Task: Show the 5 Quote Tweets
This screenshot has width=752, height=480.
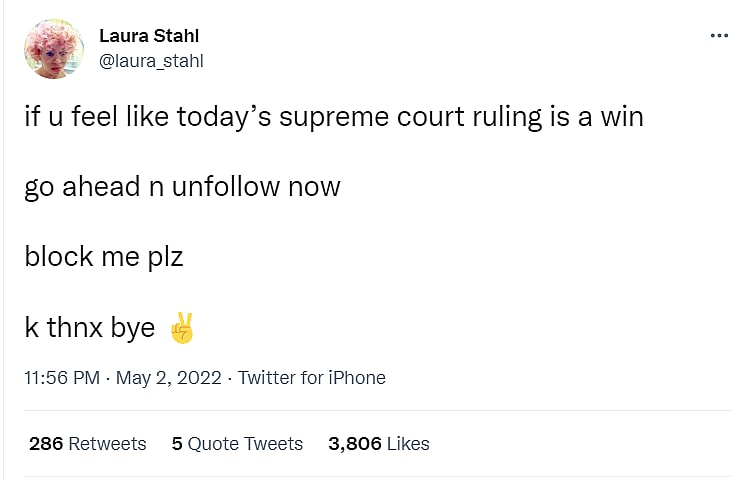Action: 237,444
